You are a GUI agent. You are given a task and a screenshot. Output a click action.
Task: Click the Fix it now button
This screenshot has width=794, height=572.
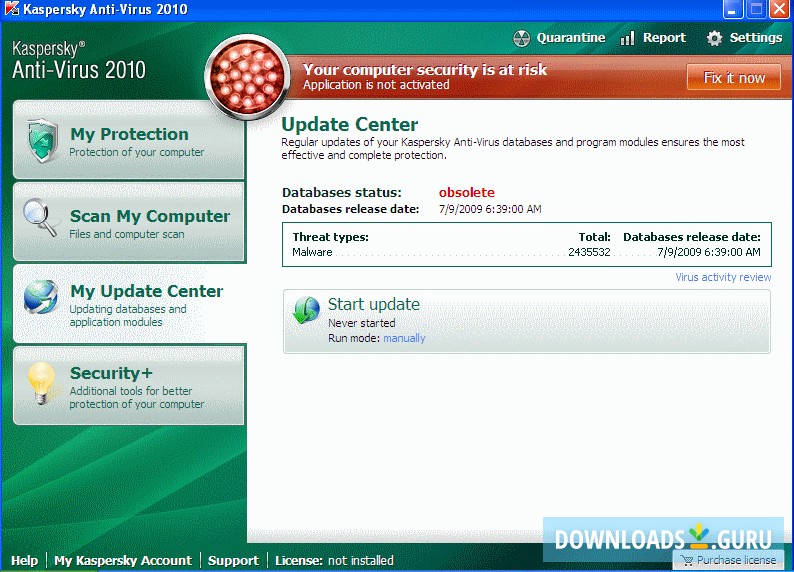[x=734, y=77]
